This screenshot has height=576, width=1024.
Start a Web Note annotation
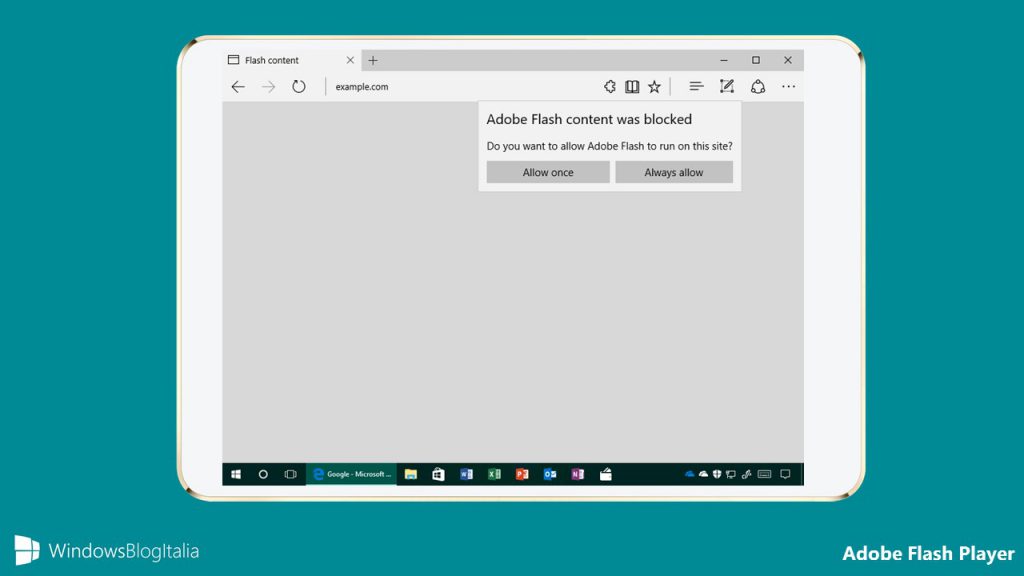click(727, 86)
